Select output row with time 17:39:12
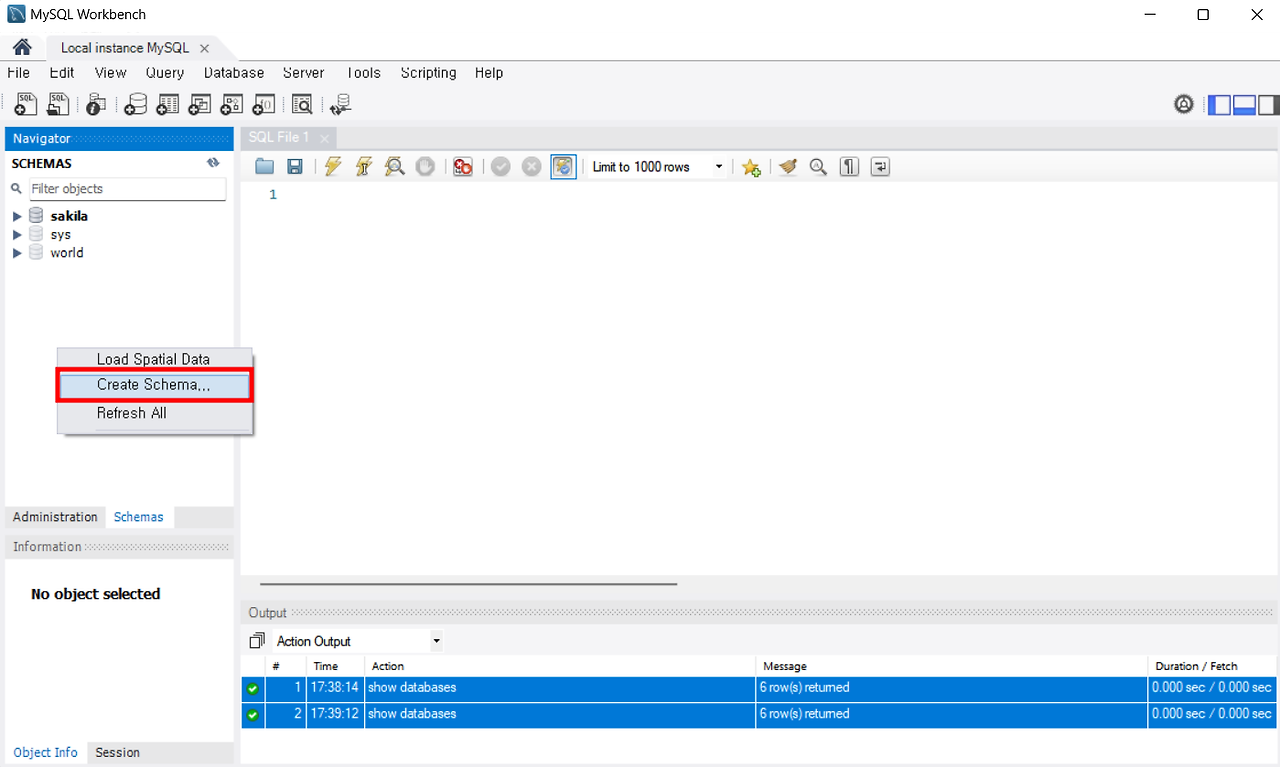 (x=759, y=714)
